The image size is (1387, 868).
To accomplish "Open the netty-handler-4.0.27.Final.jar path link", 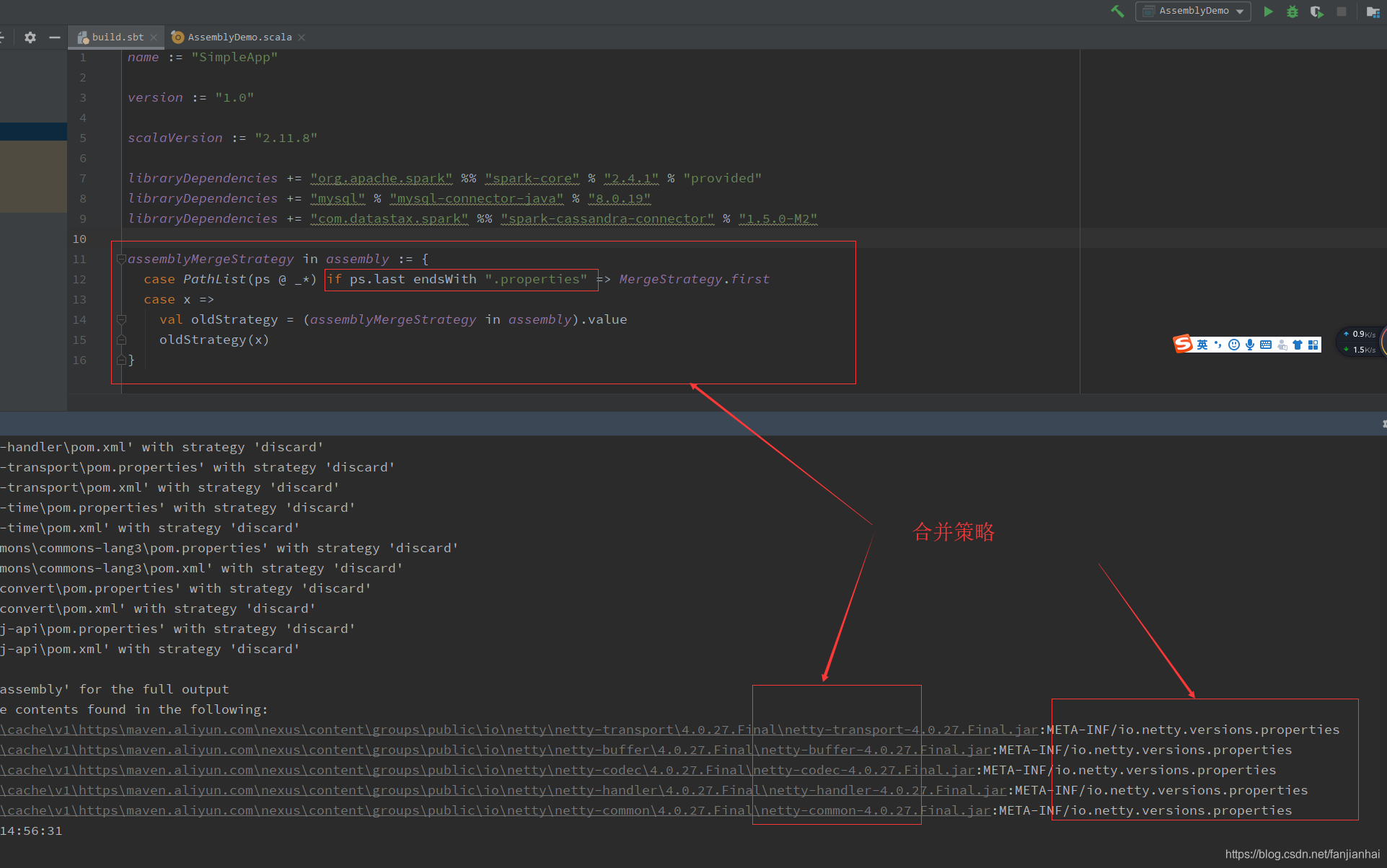I will tap(503, 790).
